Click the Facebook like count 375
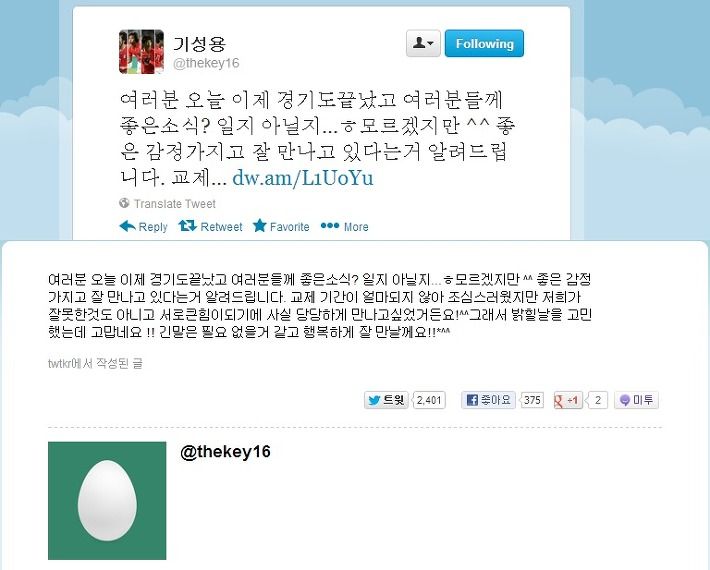Viewport: 710px width, 570px height. tap(532, 400)
